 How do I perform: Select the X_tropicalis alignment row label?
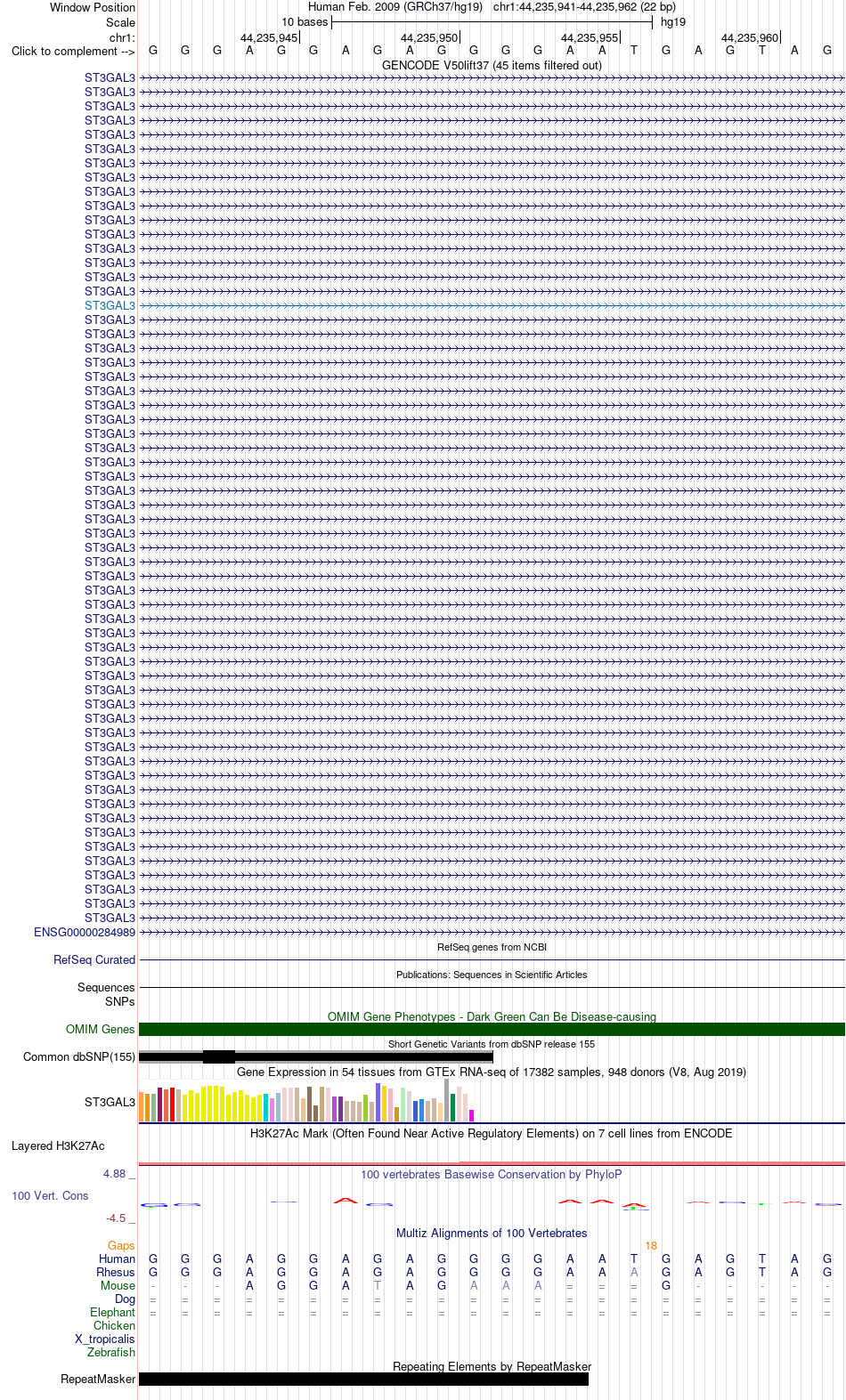(x=105, y=1339)
